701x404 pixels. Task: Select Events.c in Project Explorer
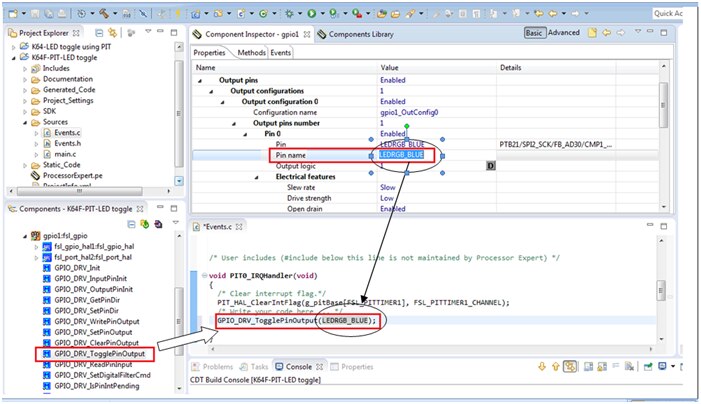[x=67, y=133]
